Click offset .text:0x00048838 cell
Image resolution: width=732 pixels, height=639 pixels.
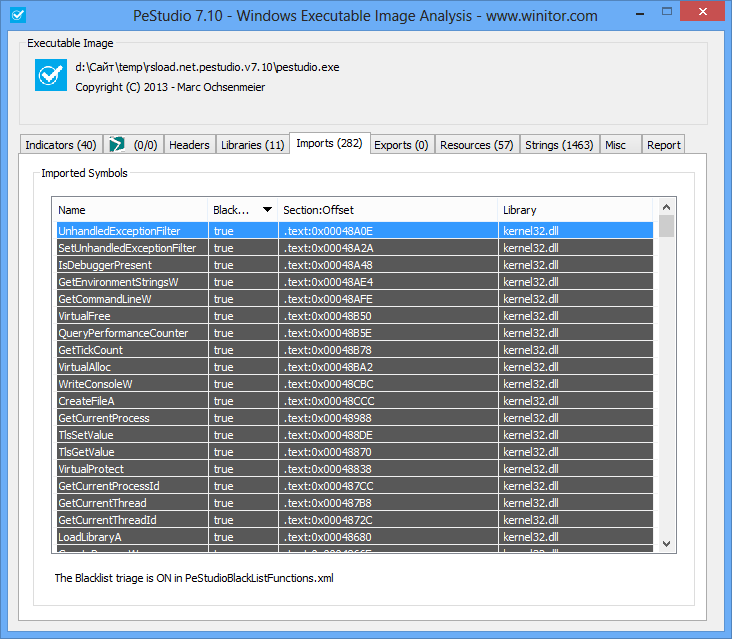[388, 469]
